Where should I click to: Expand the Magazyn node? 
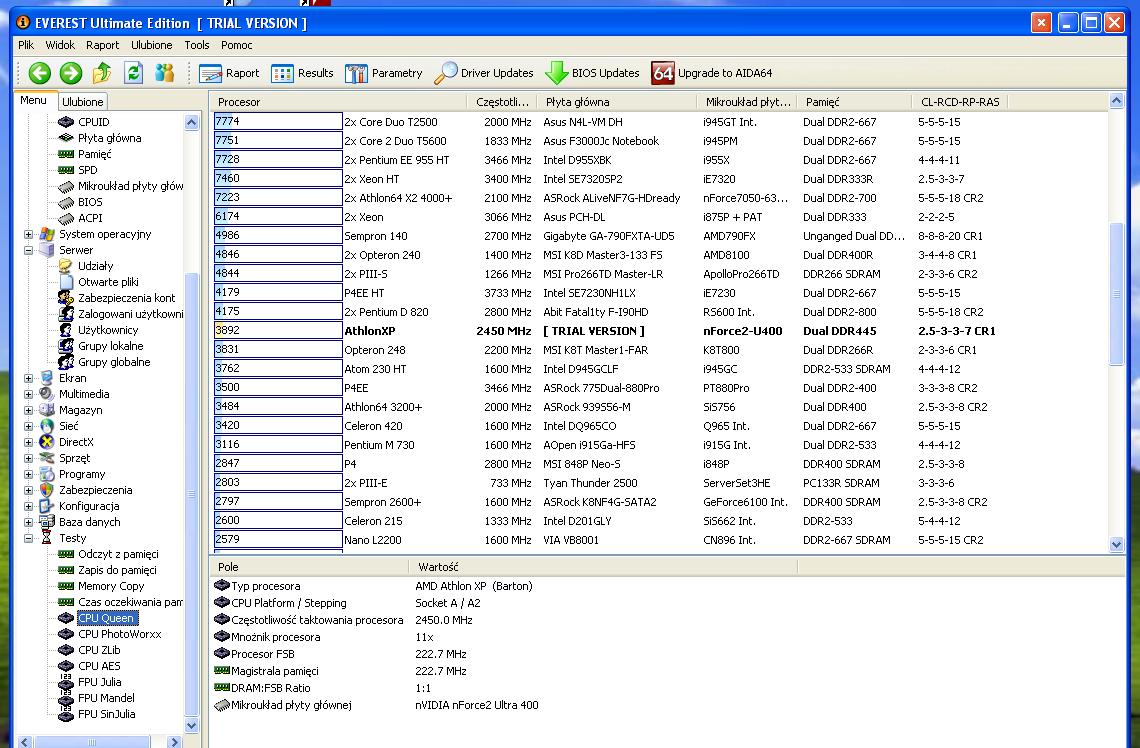click(28, 410)
